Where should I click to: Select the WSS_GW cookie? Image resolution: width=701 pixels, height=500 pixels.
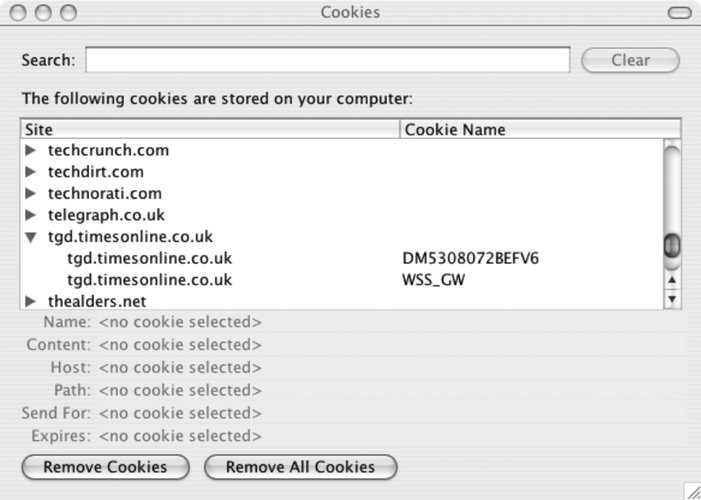tap(433, 280)
